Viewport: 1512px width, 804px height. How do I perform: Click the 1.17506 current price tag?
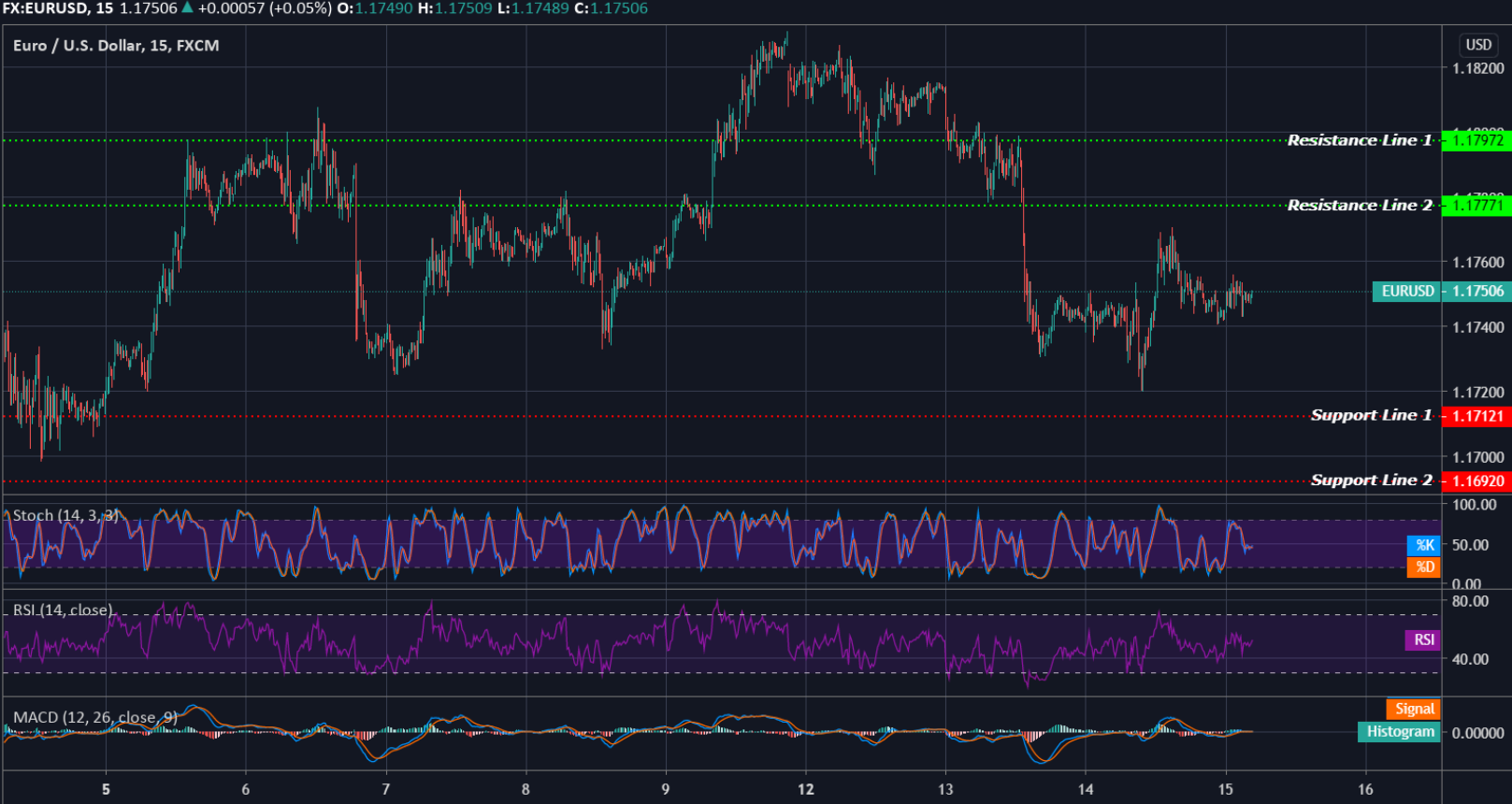coord(1477,292)
